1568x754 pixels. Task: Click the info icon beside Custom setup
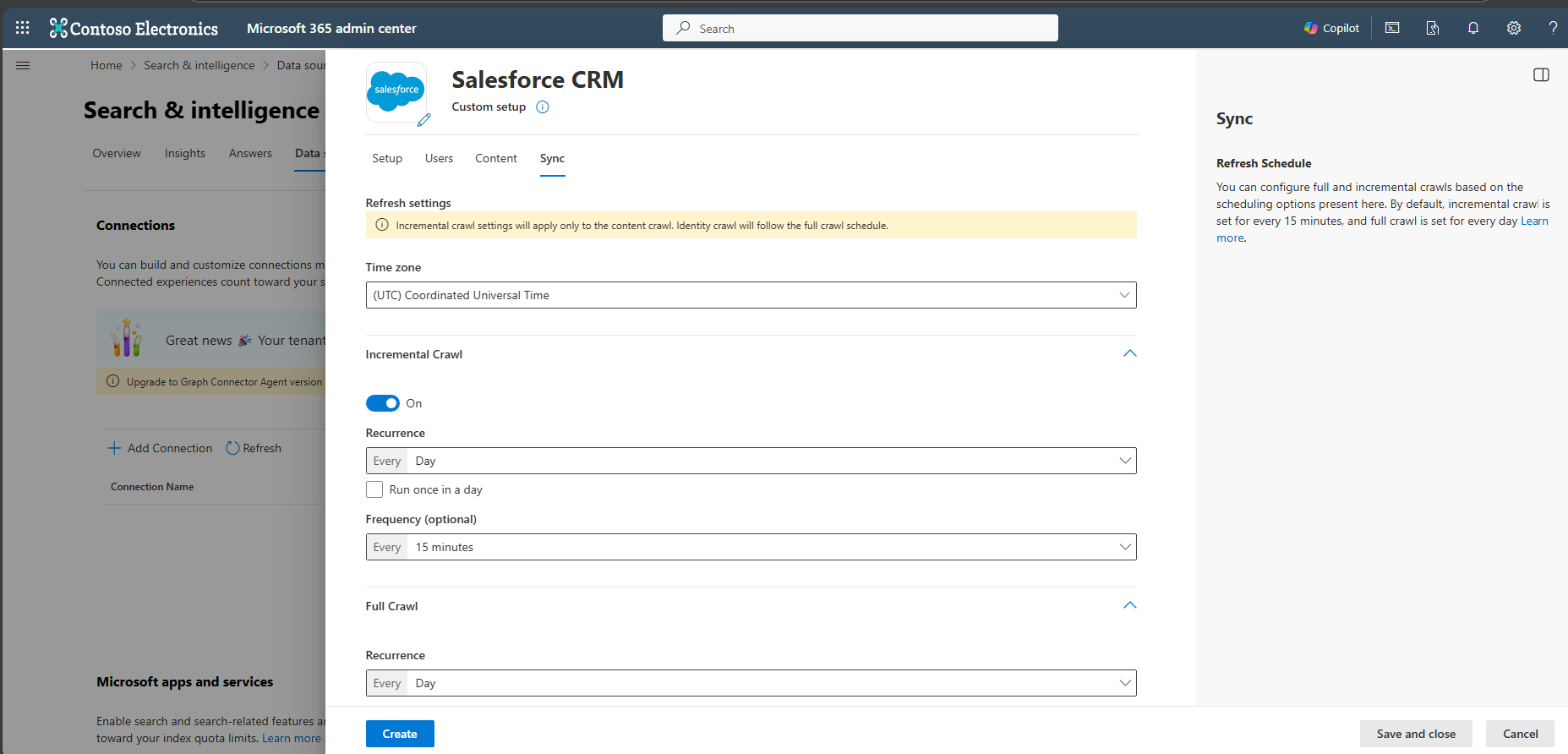[543, 107]
